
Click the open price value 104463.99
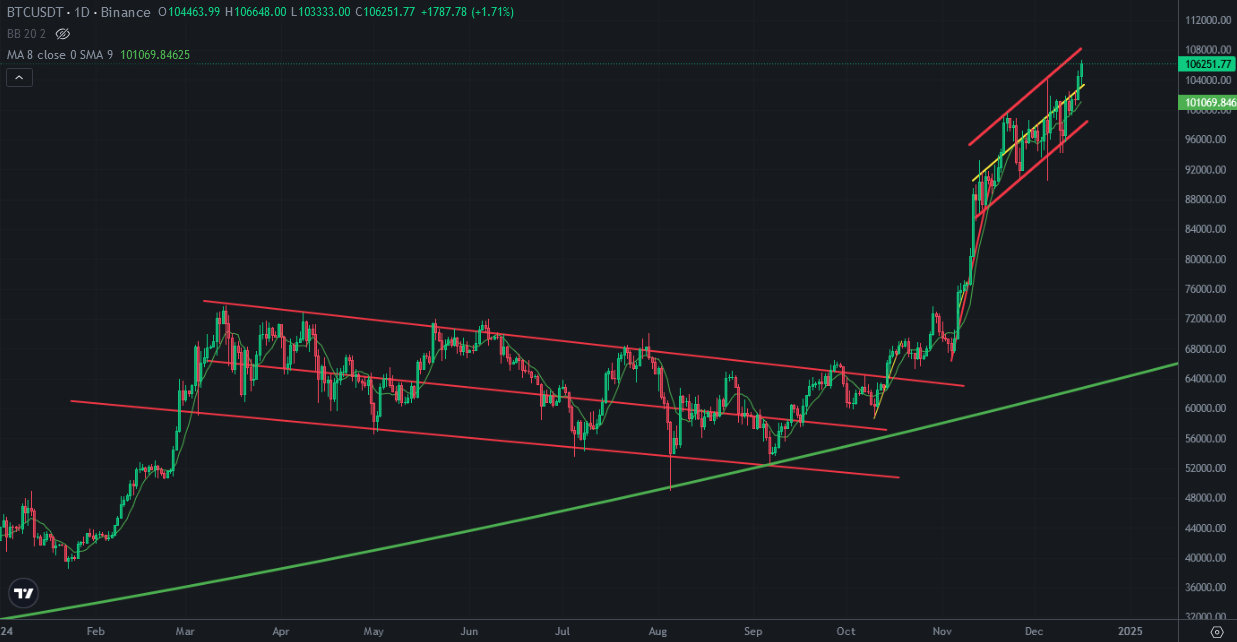(x=193, y=12)
